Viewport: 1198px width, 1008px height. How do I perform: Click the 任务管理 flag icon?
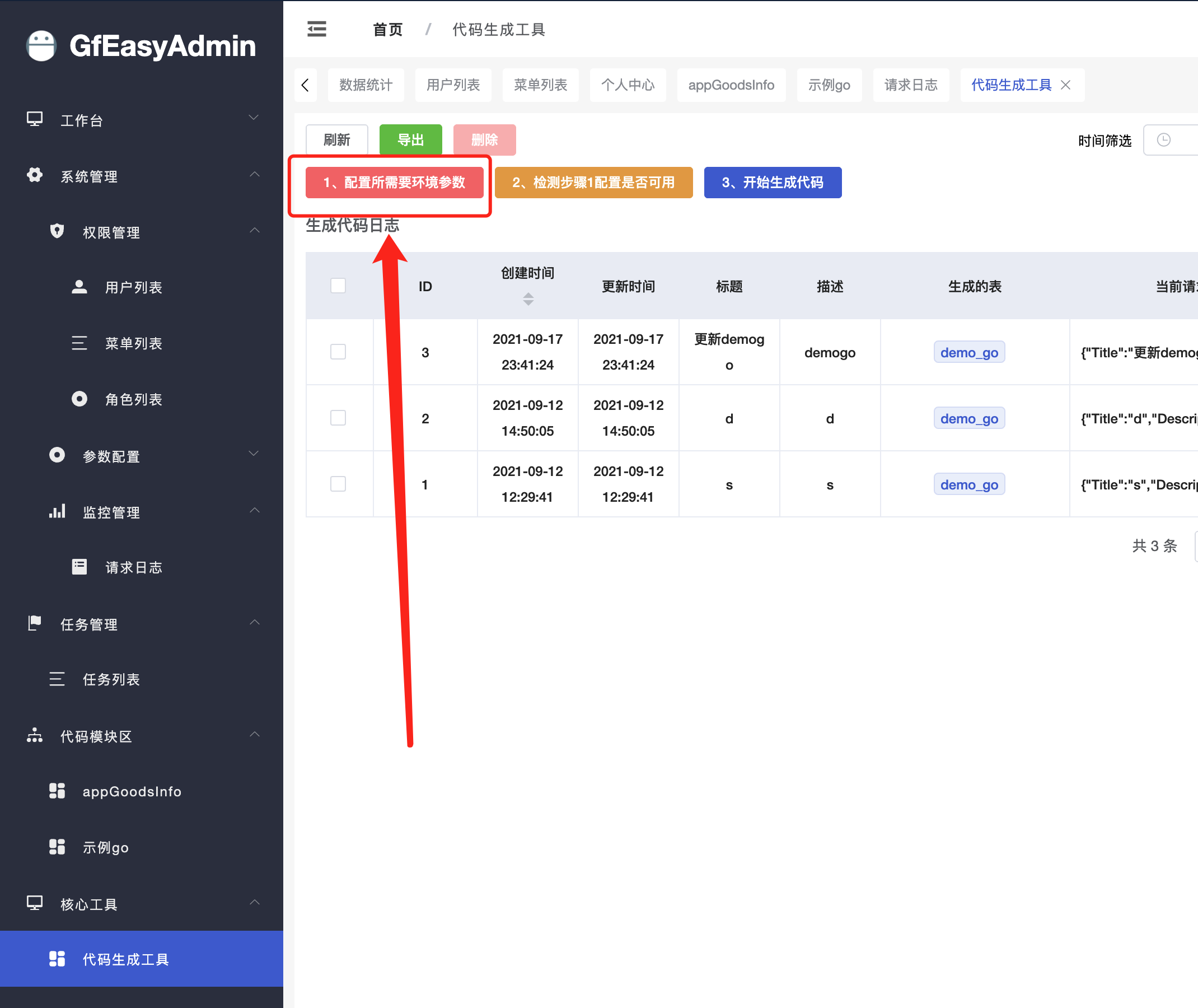35,623
